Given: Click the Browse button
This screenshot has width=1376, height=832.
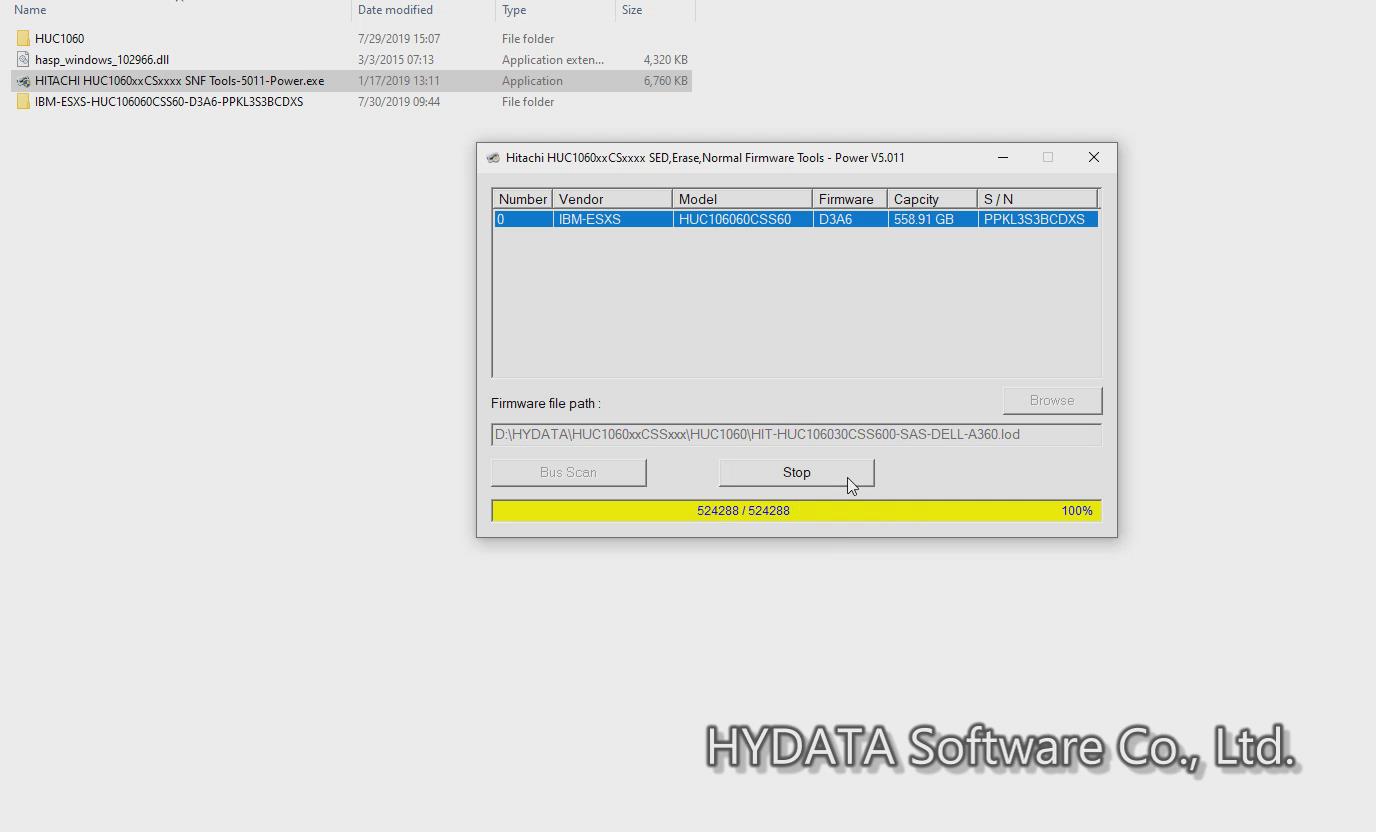Looking at the screenshot, I should (x=1052, y=401).
